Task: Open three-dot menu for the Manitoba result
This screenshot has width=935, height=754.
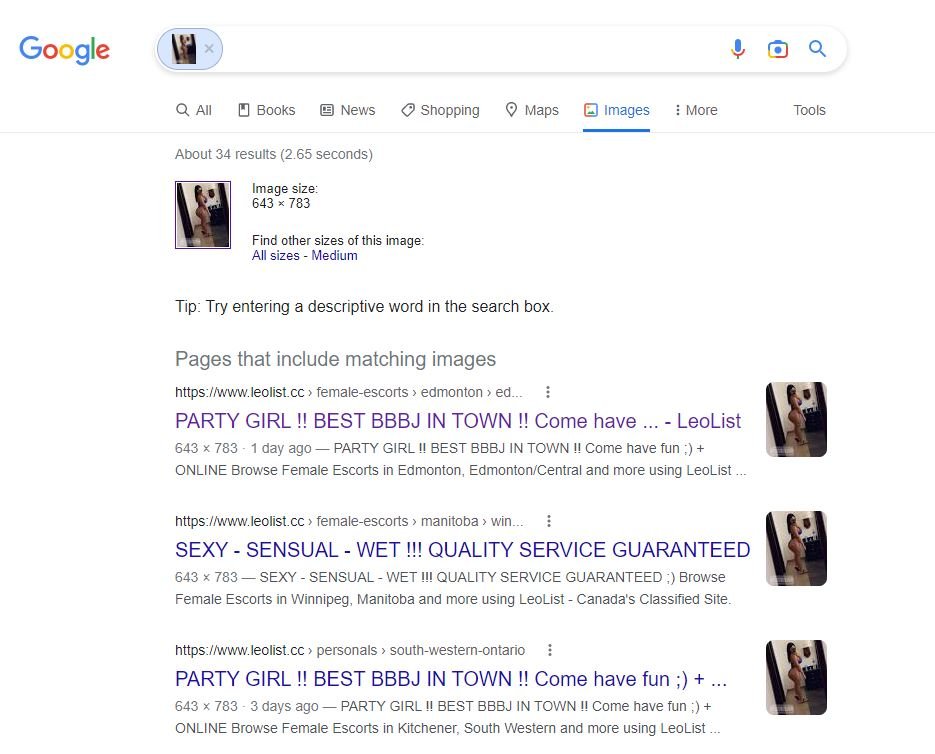Action: pyautogui.click(x=549, y=521)
